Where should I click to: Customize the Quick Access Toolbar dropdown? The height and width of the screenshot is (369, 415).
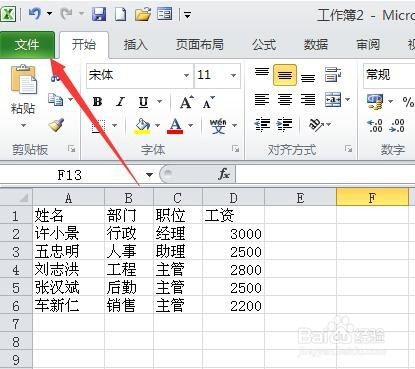click(188, 15)
